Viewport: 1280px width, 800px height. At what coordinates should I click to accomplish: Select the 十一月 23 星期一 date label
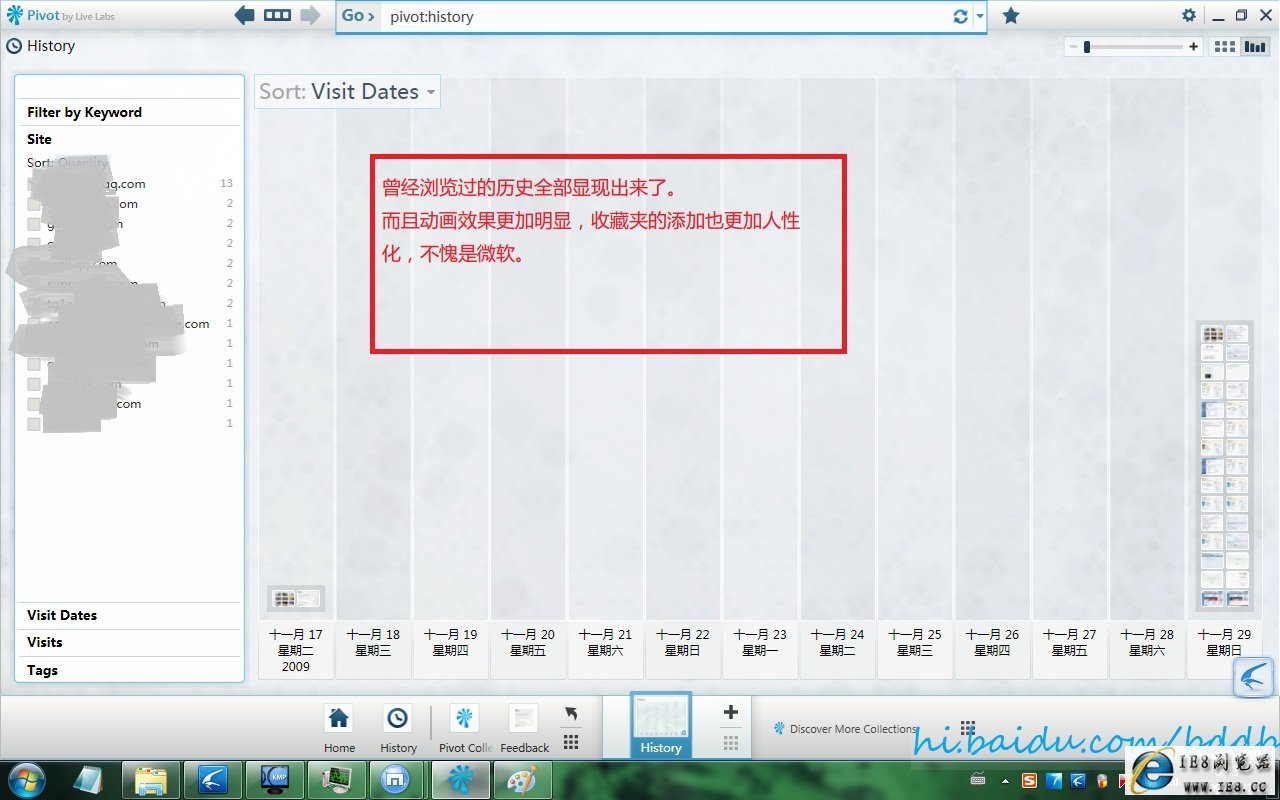coord(760,650)
